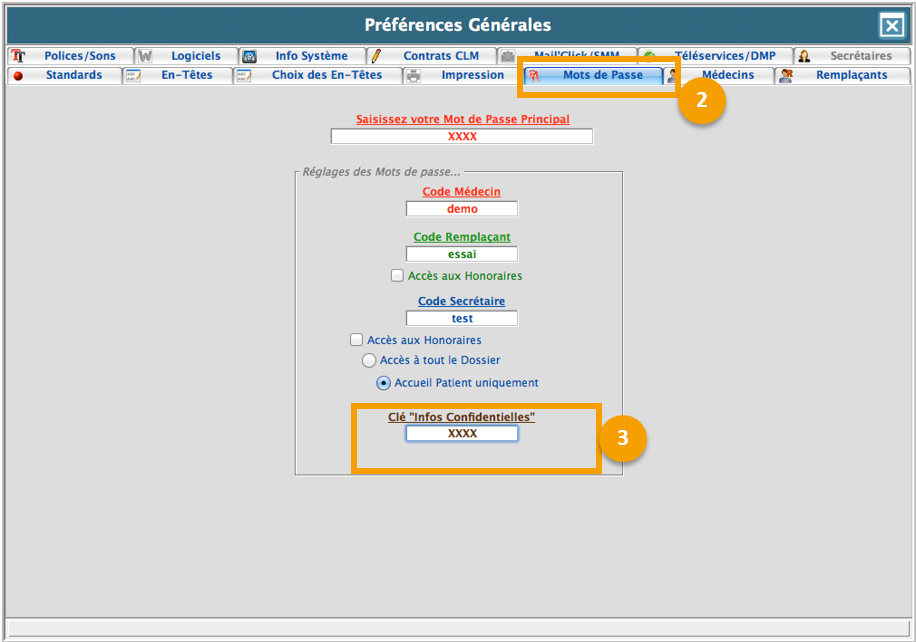This screenshot has width=916, height=642.
Task: Click the W icon beside Logiciels
Action: [x=145, y=57]
